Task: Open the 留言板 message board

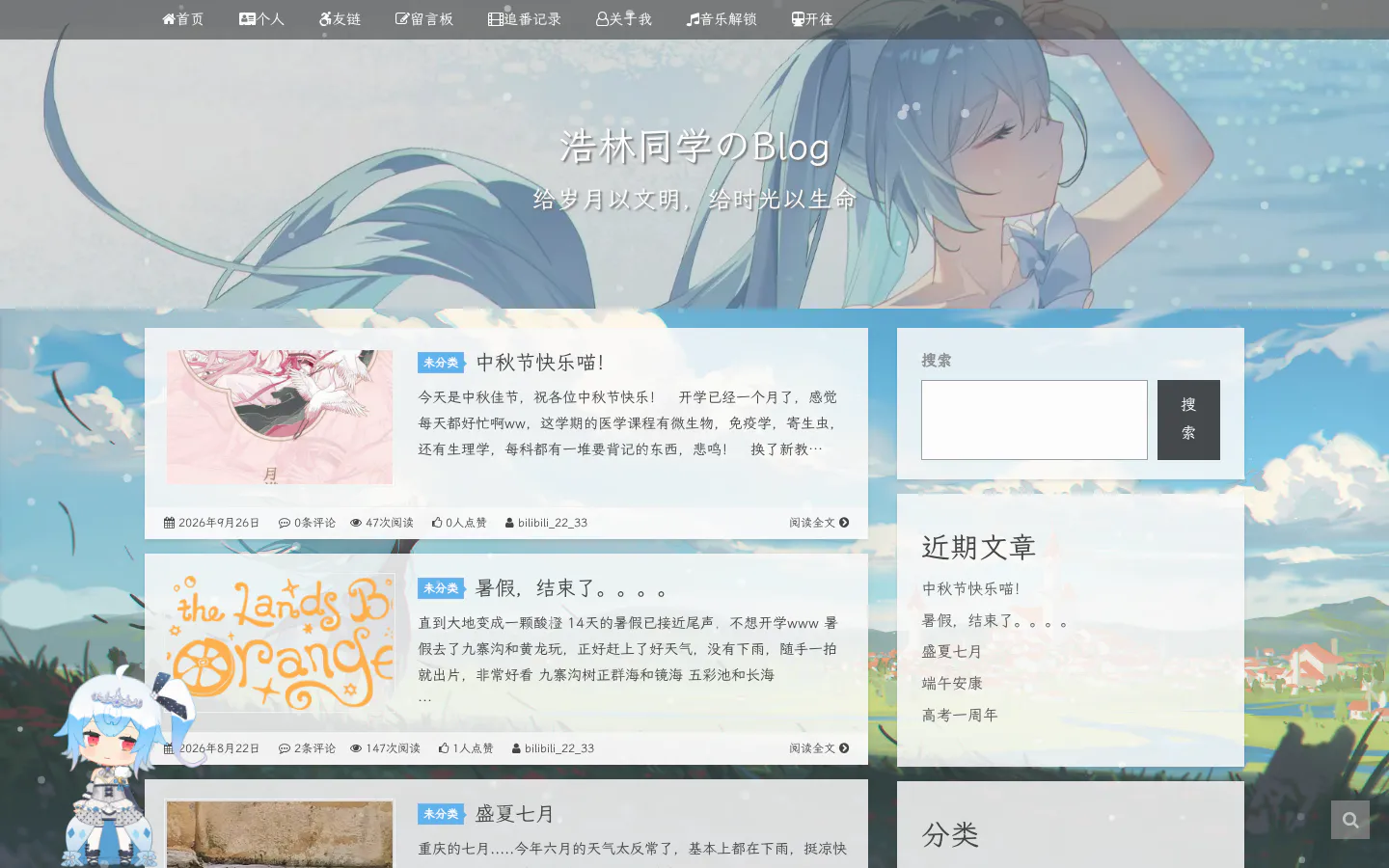Action: coord(424,19)
